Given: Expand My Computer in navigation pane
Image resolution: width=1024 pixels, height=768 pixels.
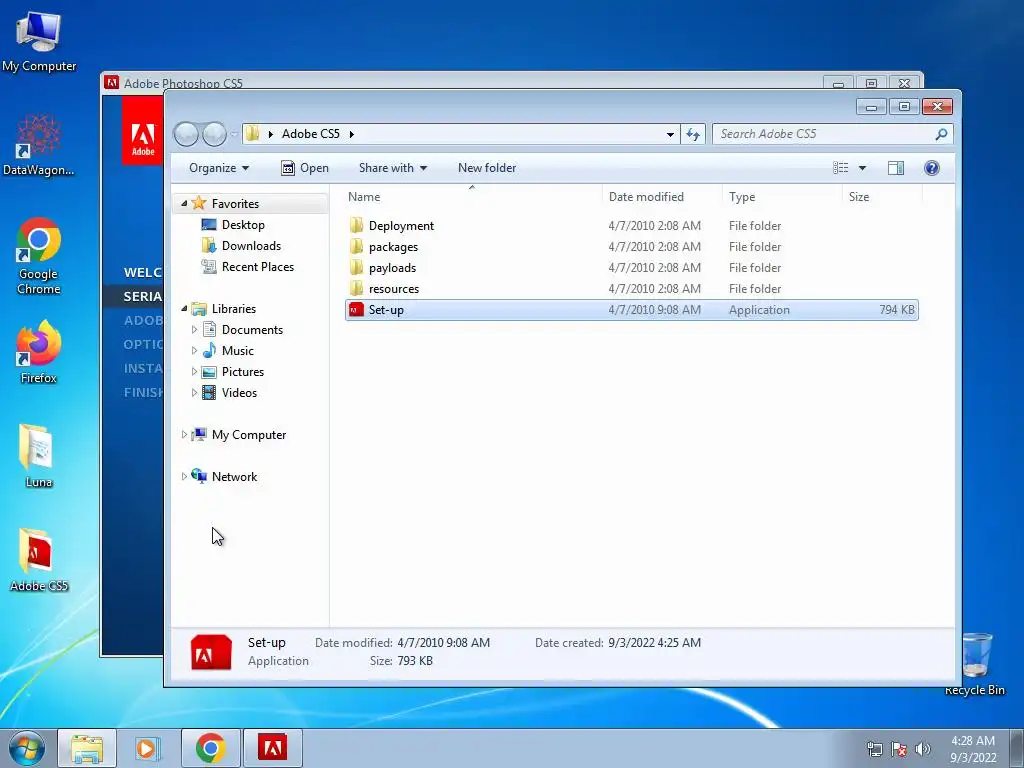Looking at the screenshot, I should tap(184, 434).
